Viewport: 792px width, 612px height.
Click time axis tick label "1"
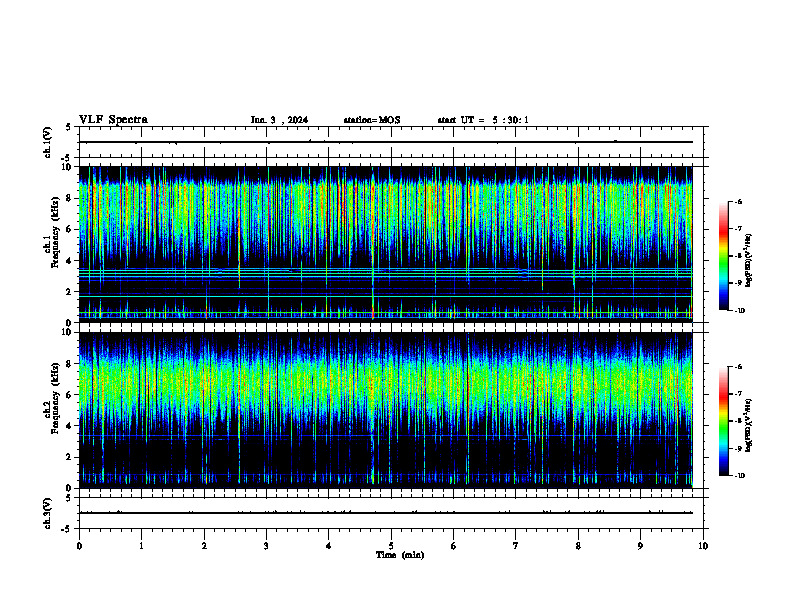coord(141,546)
